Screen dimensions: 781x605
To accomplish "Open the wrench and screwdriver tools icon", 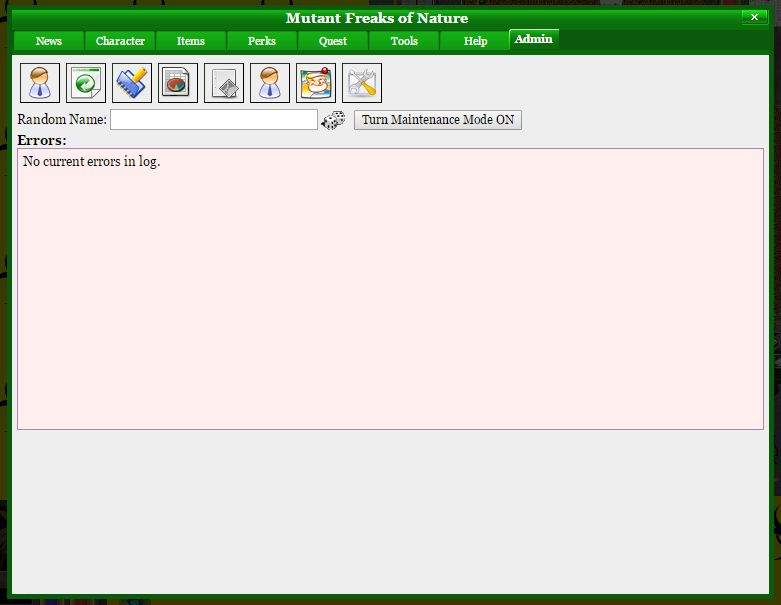I will pyautogui.click(x=362, y=83).
